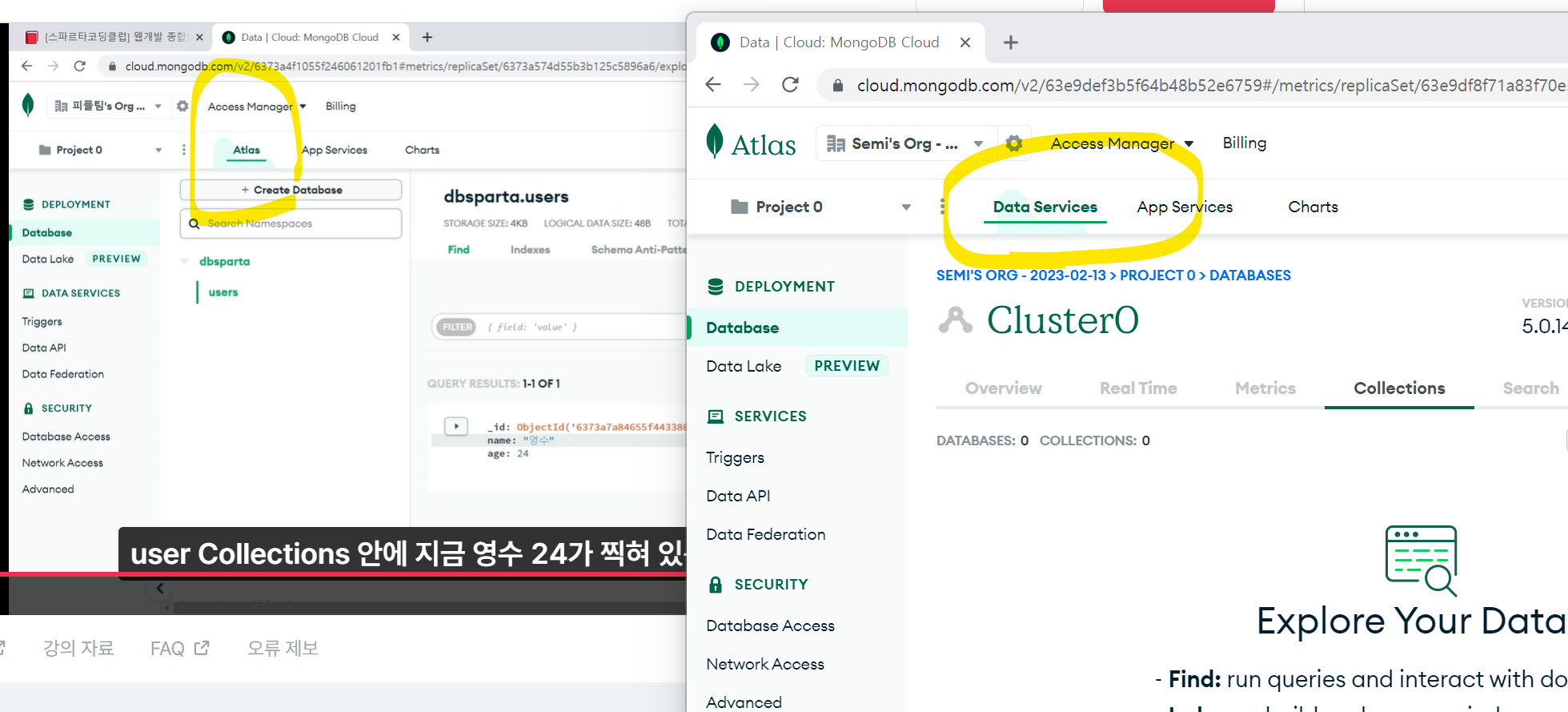Go back in right browser window
The height and width of the screenshot is (712, 1568).
pyautogui.click(x=713, y=84)
